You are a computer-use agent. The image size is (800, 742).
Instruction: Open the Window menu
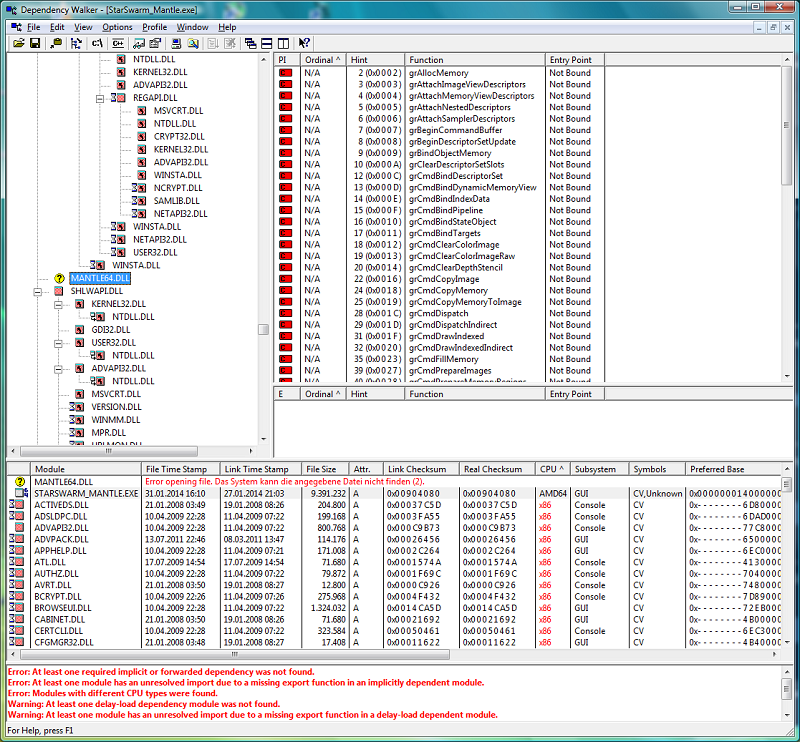tap(192, 27)
